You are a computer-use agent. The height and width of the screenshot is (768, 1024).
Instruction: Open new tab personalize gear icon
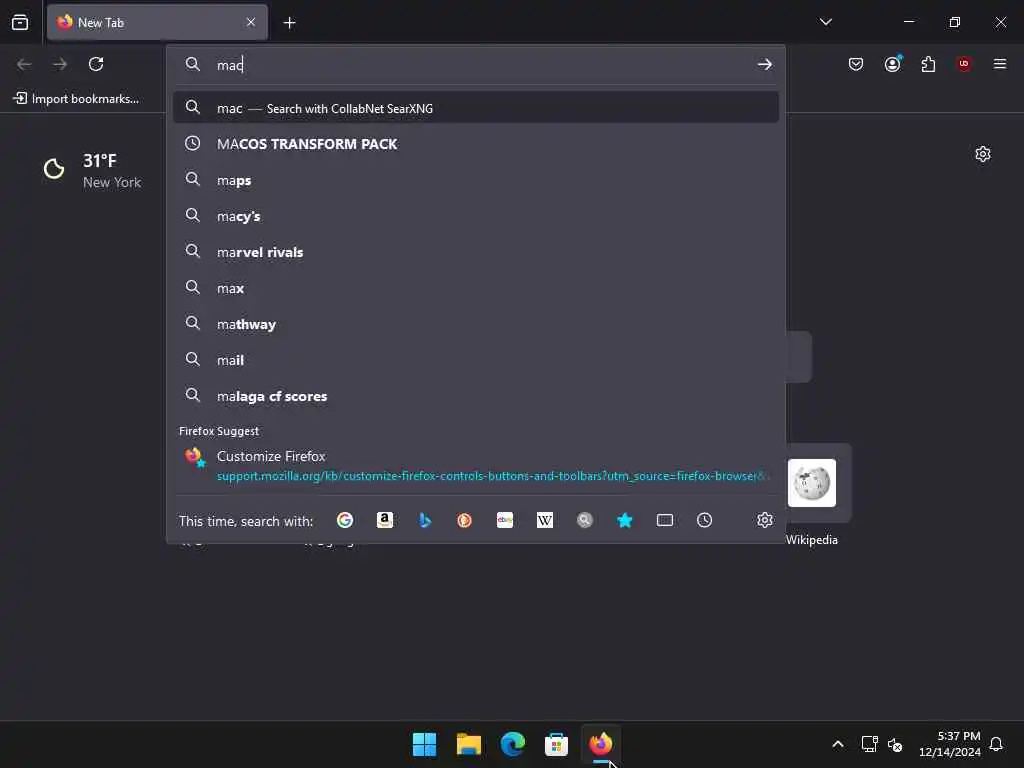point(982,154)
